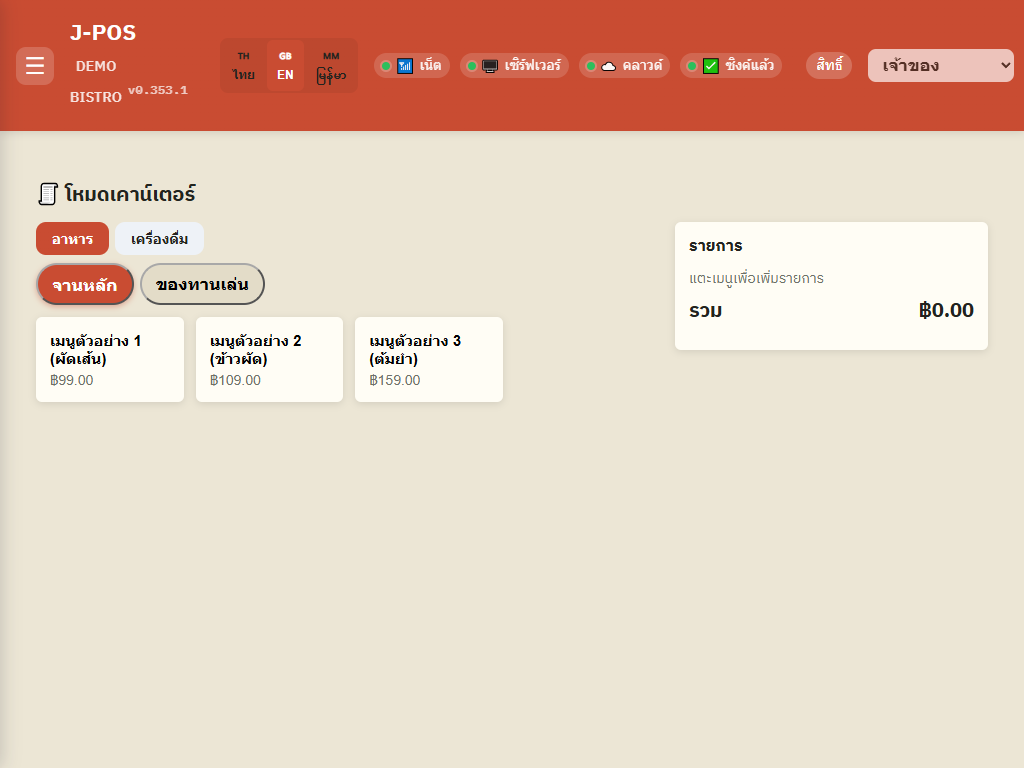Screen dimensions: 1024x768
Task: Choose the ของทานเล่น subcategory
Action: (202, 284)
